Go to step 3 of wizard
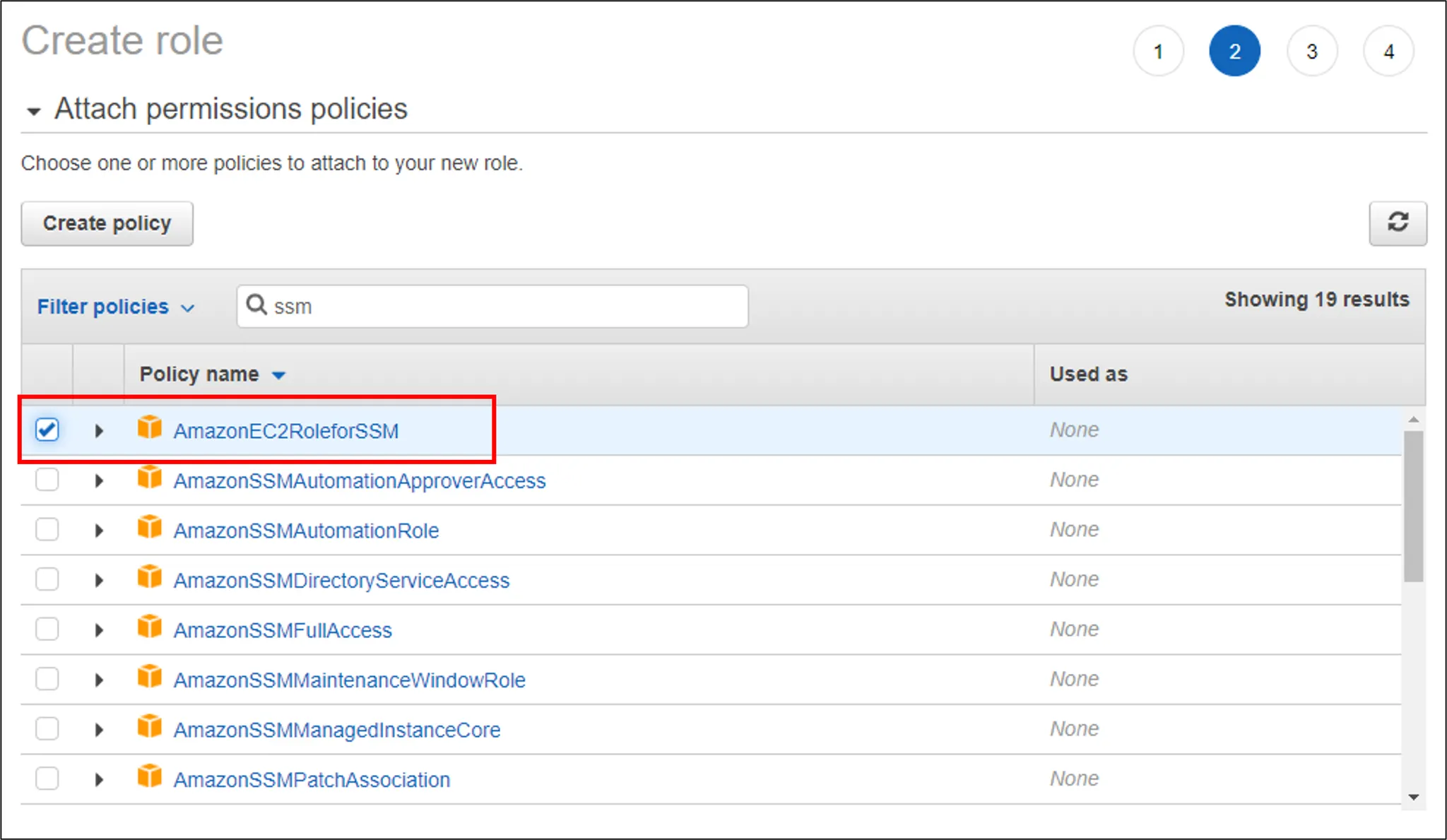1447x840 pixels. tap(1311, 52)
